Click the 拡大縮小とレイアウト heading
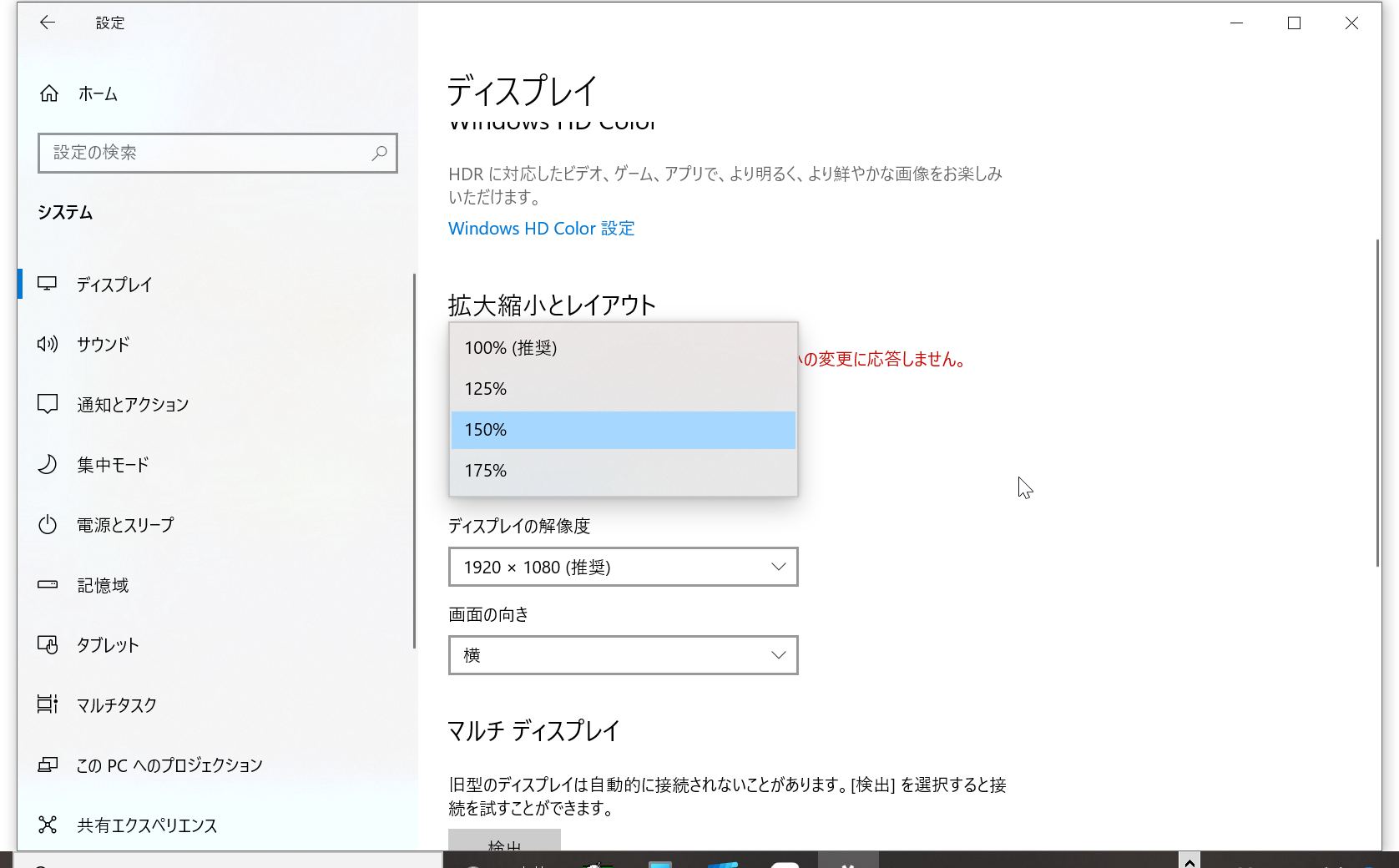The width and height of the screenshot is (1399, 868). click(552, 305)
